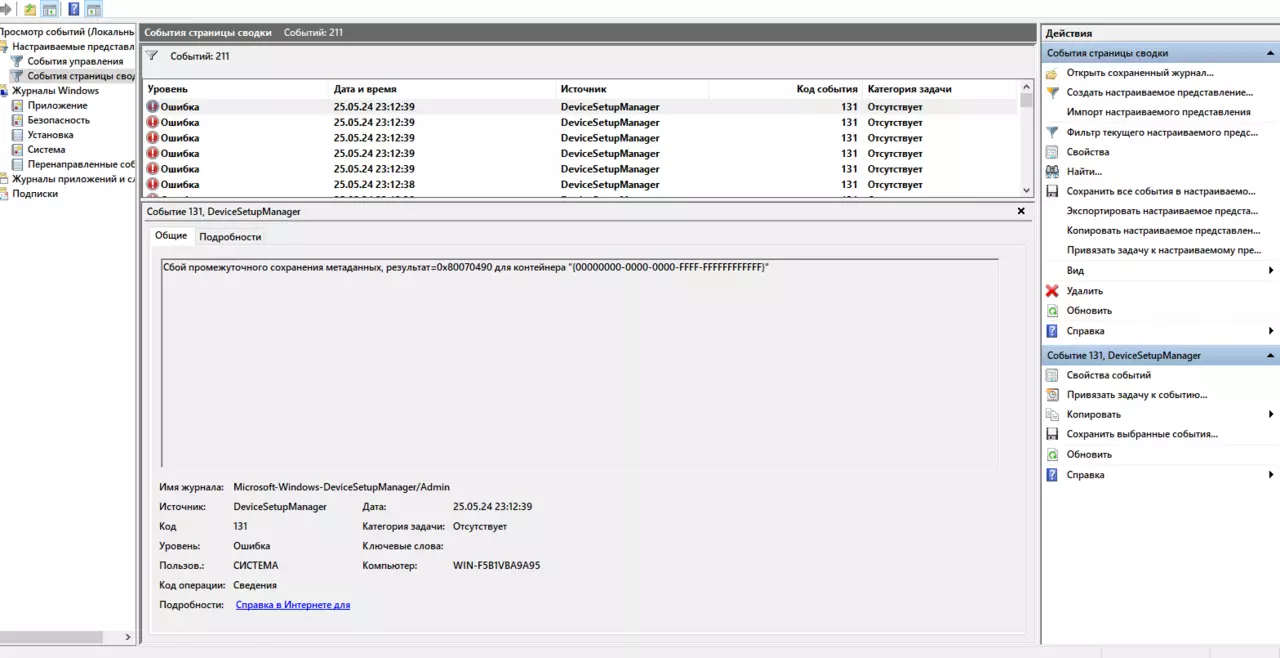Expand Справка submenu under Событие 131 section
Viewport: 1280px width, 658px height.
coord(1271,475)
